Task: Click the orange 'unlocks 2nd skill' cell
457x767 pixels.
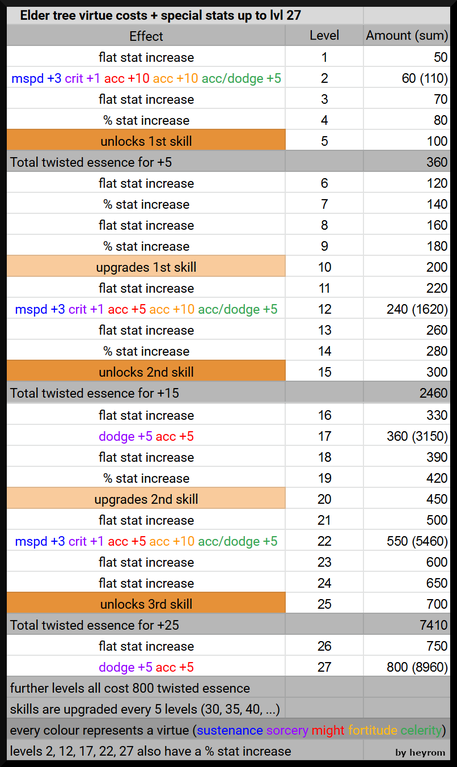Action: click(146, 372)
